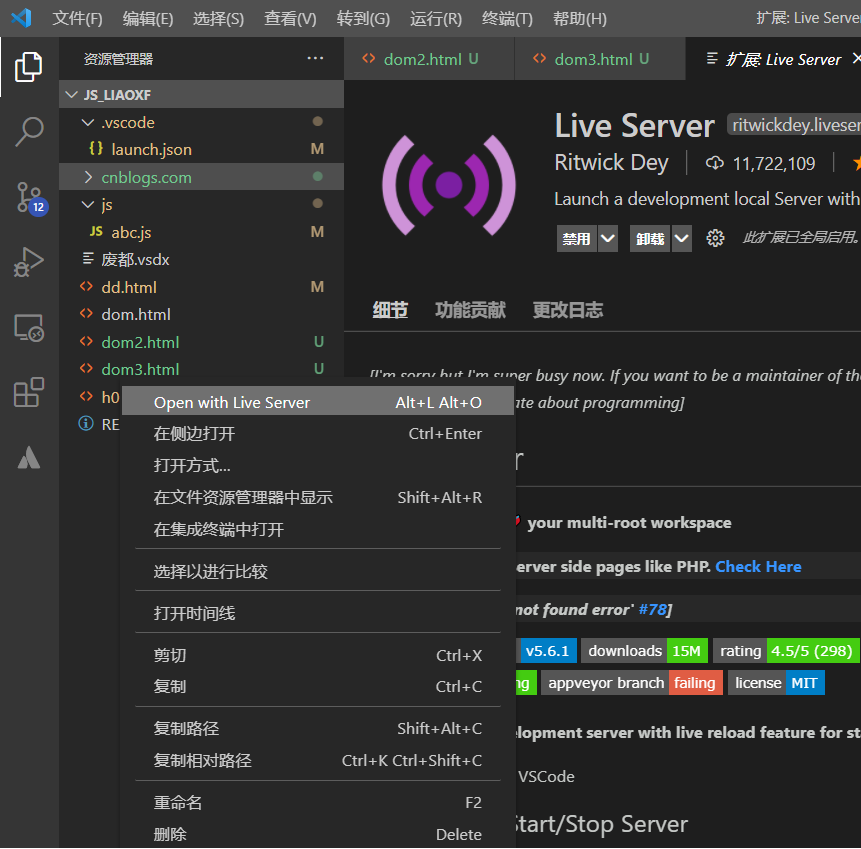The image size is (861, 849).
Task: Open the Uninstall (卸载) dropdown arrow
Action: (681, 238)
